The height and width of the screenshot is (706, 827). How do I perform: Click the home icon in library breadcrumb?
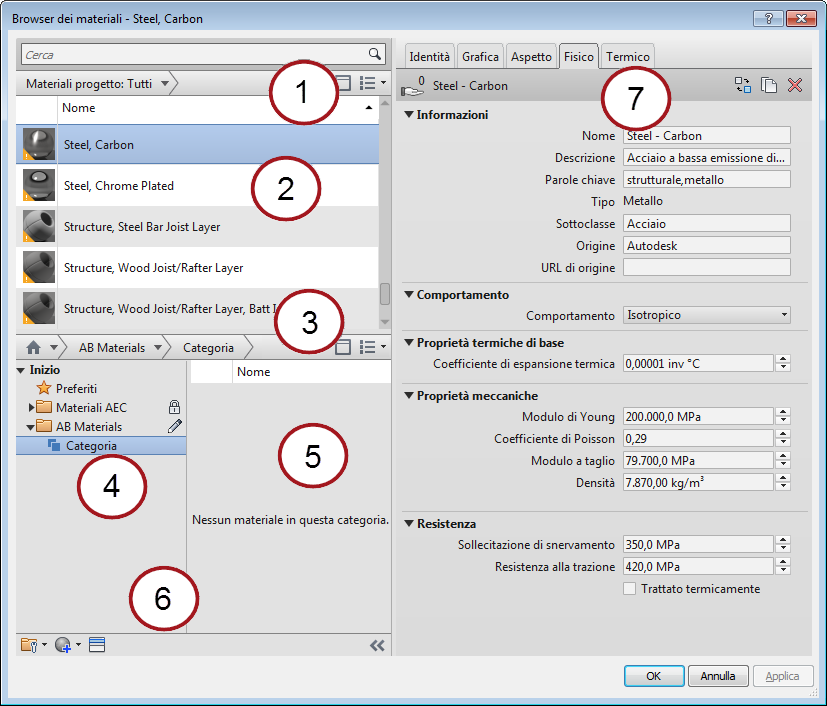tap(33, 347)
